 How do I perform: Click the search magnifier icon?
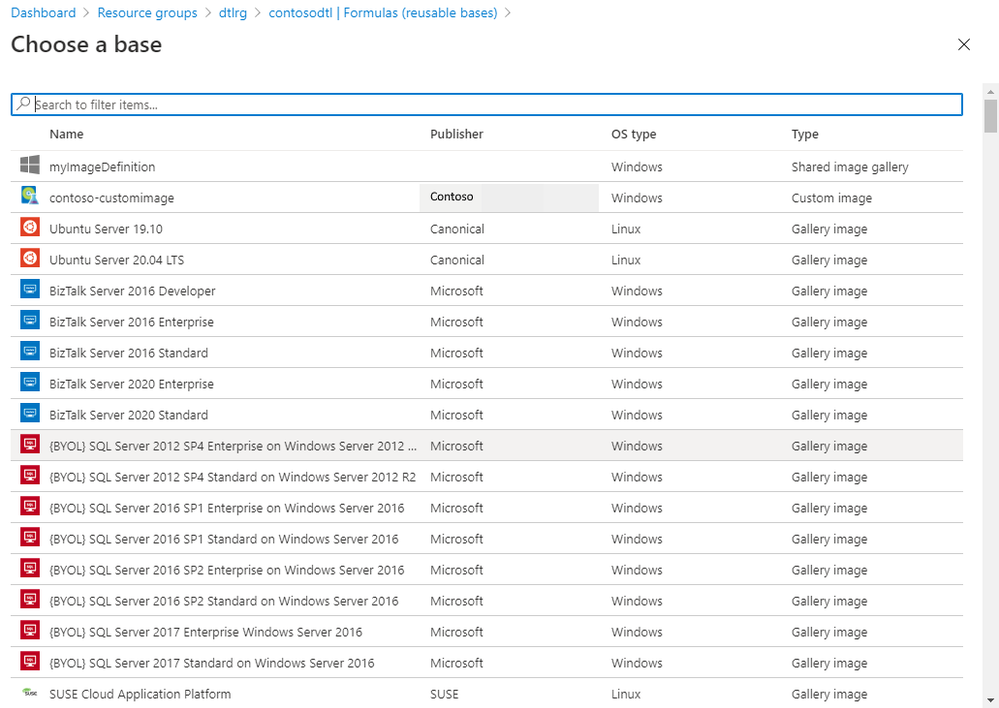(x=24, y=104)
